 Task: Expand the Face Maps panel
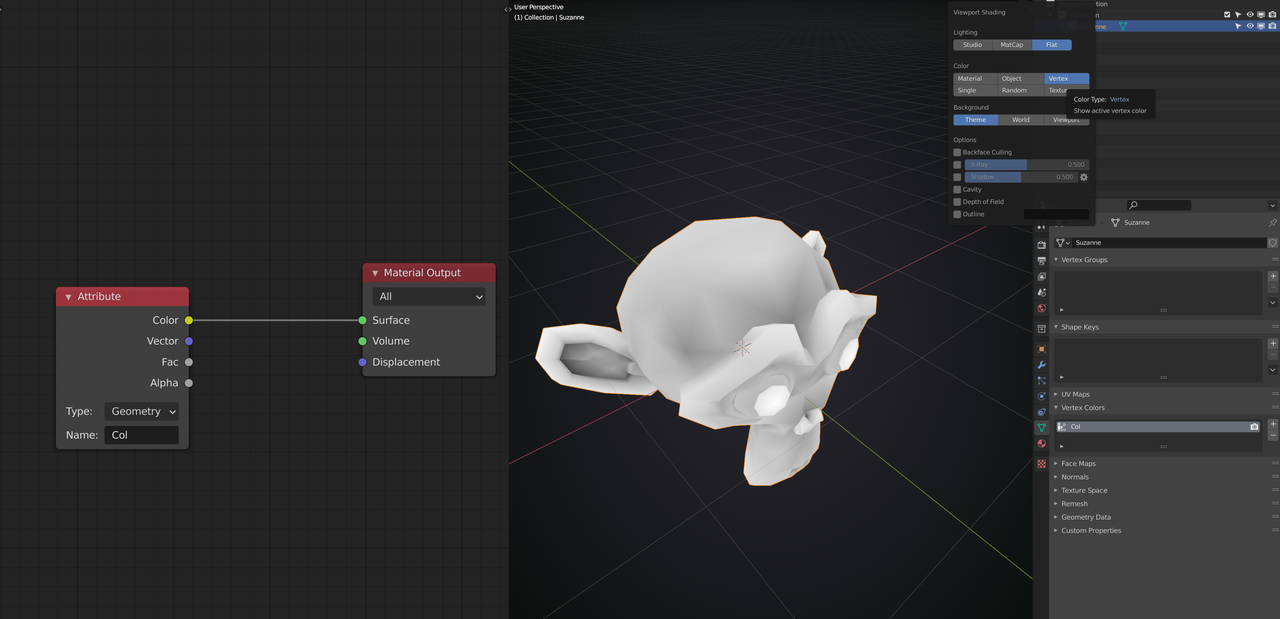point(1078,463)
